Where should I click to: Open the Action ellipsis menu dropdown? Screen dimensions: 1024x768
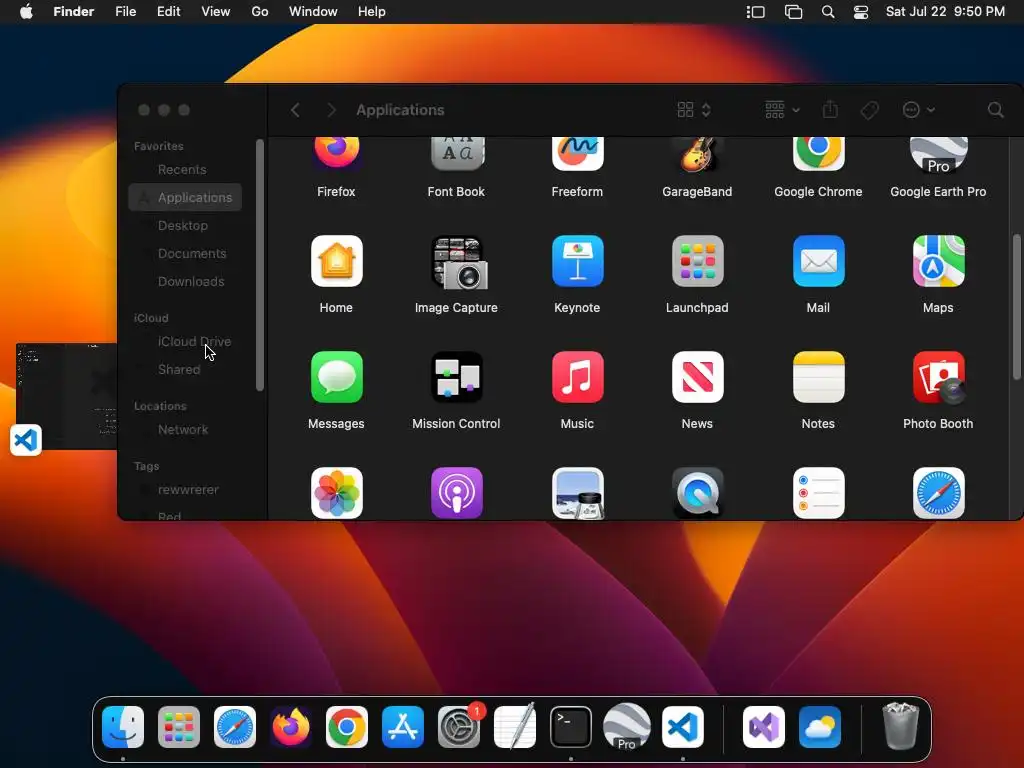coord(918,110)
